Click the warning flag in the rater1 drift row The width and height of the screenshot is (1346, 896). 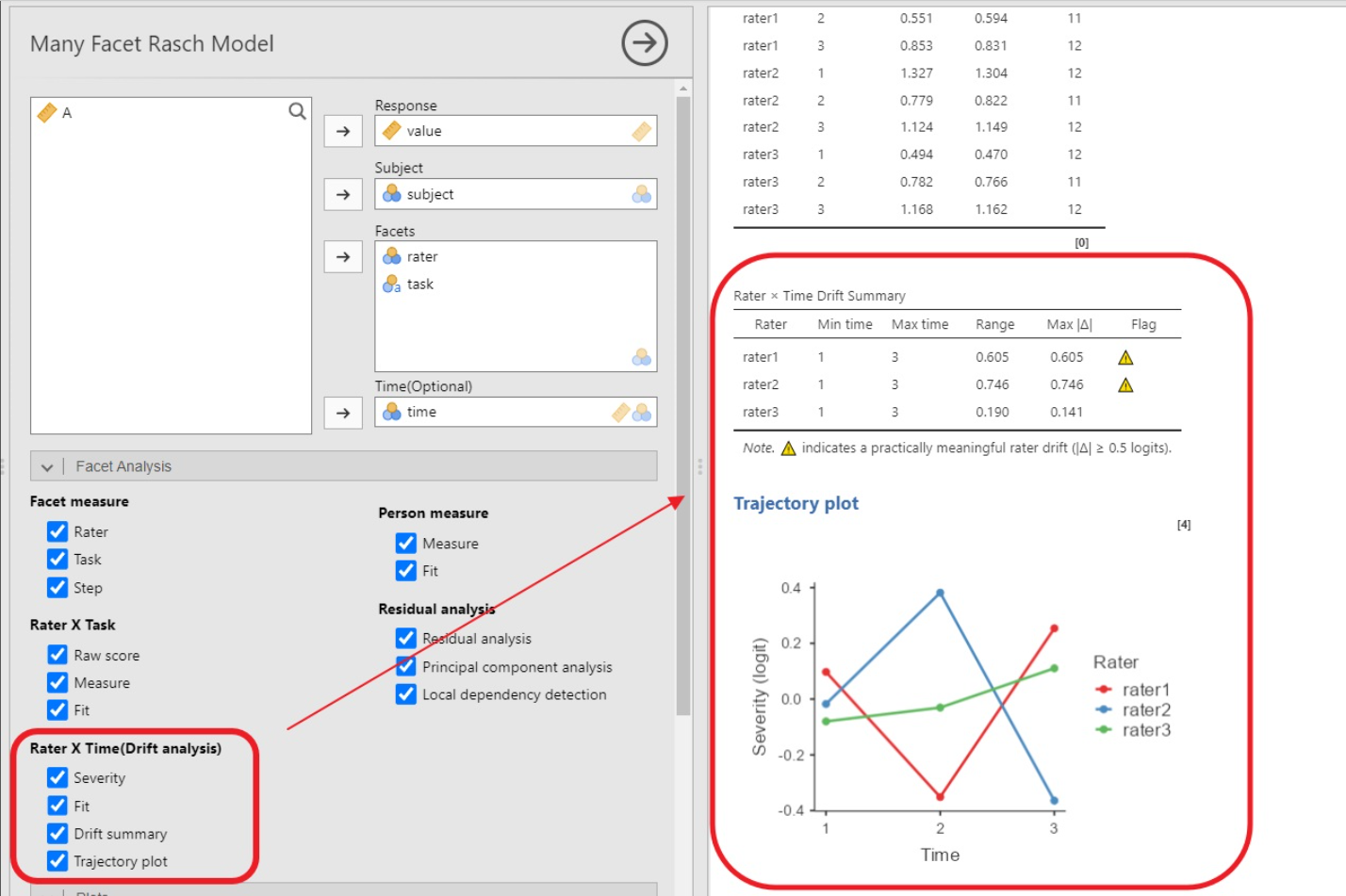(x=1125, y=357)
